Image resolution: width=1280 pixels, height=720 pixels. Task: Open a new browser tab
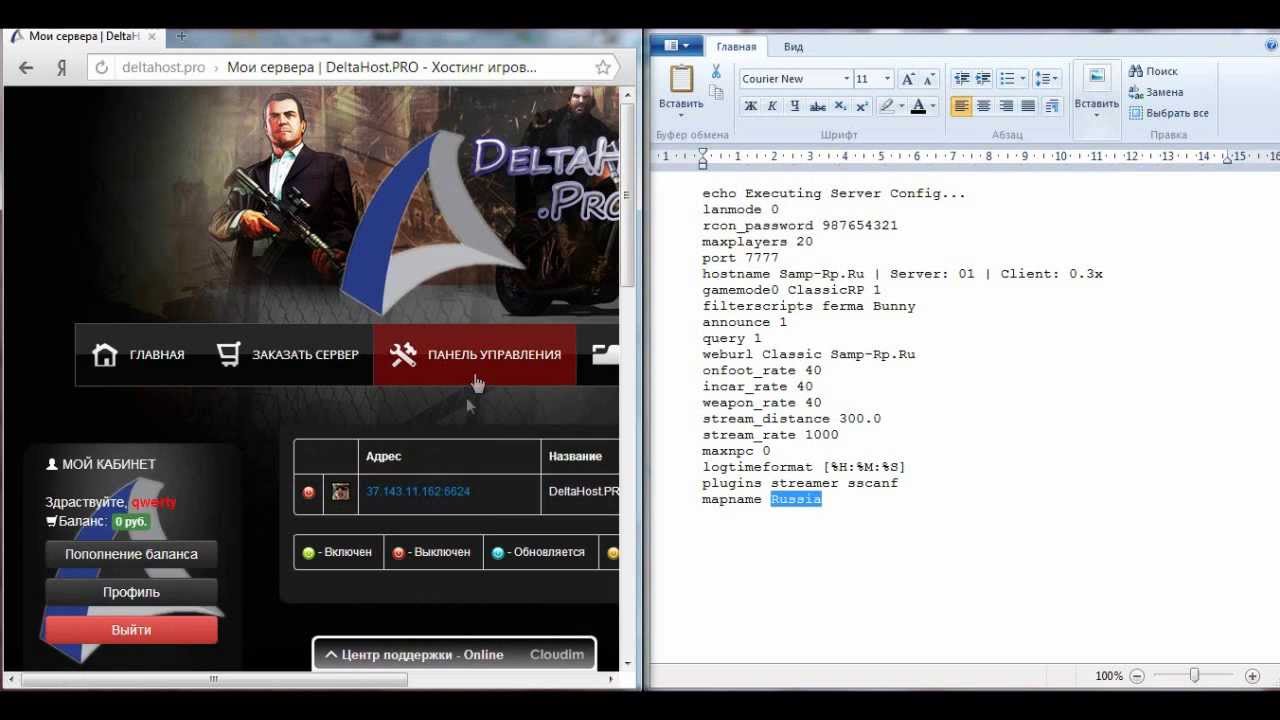coord(181,36)
